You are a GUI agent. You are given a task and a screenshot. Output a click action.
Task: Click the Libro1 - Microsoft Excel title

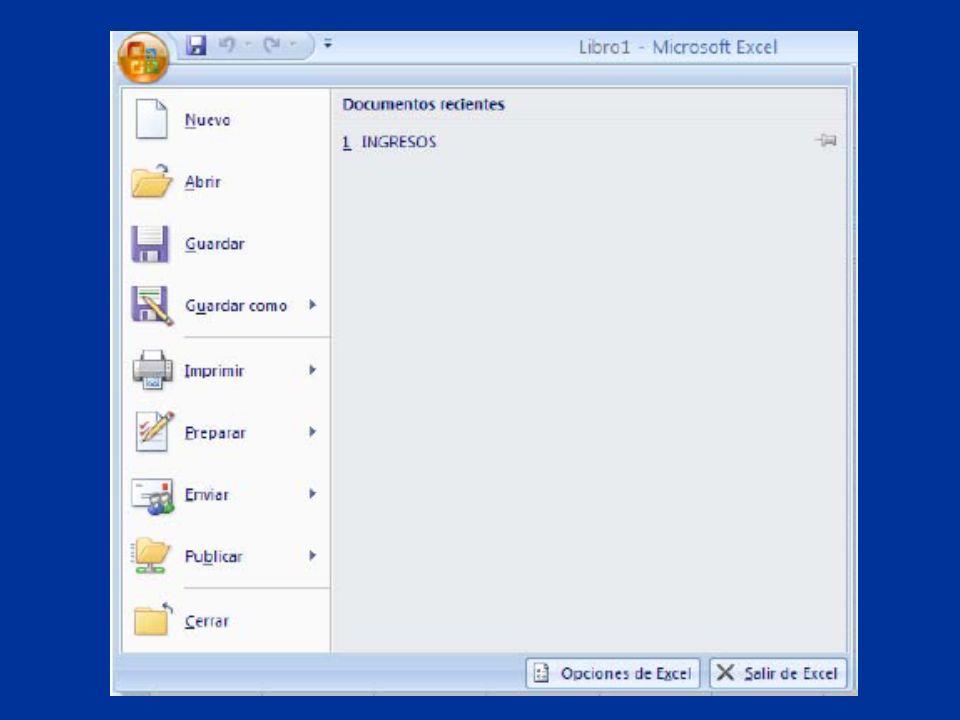[678, 47]
